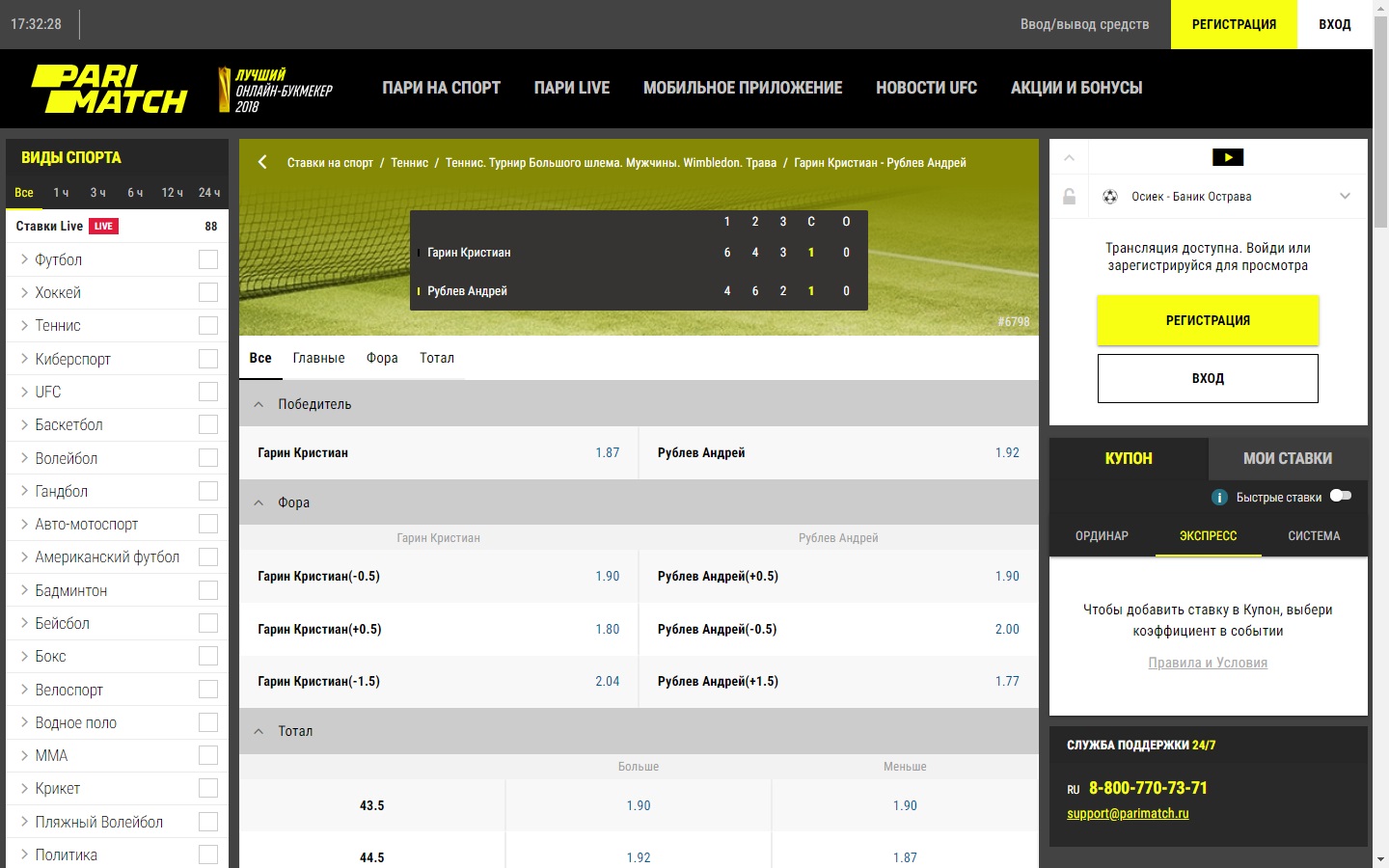This screenshot has height=868, width=1389.
Task: Open ПАРИ НА СПОРТ menu
Action: [441, 88]
